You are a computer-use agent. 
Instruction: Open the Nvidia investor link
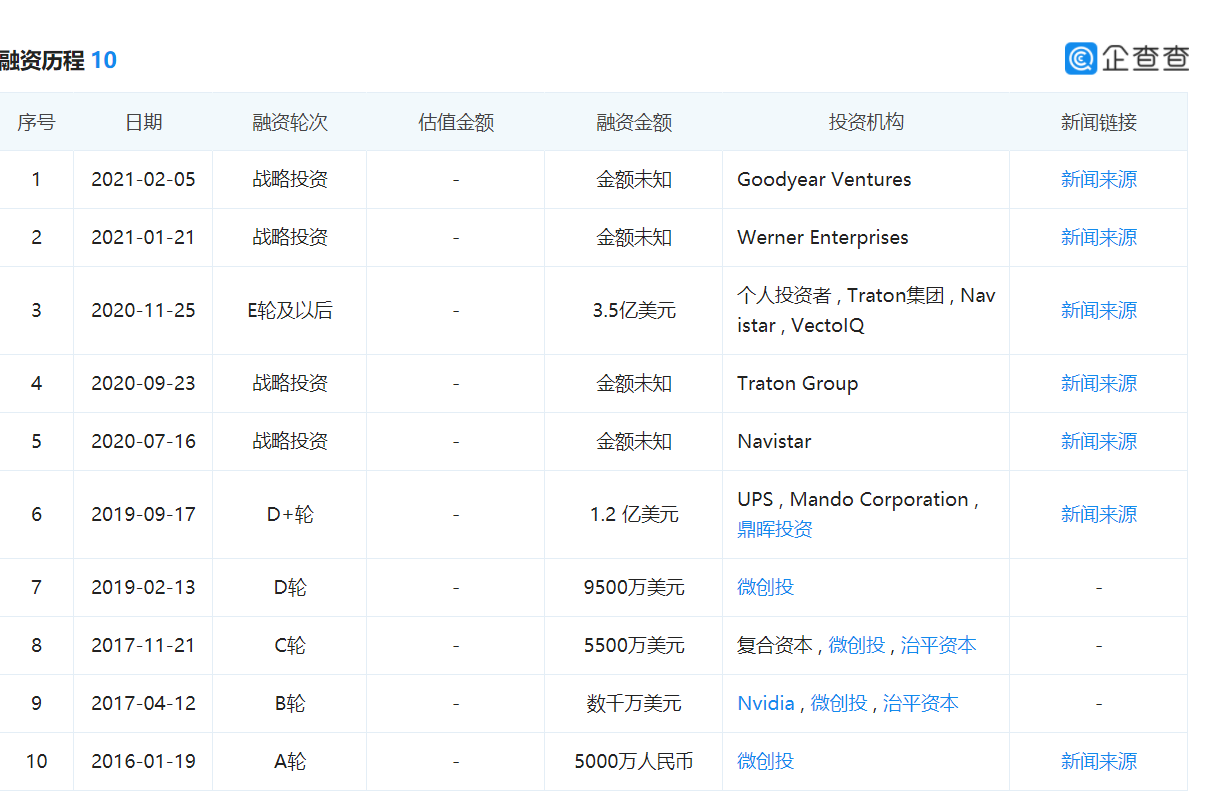(x=766, y=704)
